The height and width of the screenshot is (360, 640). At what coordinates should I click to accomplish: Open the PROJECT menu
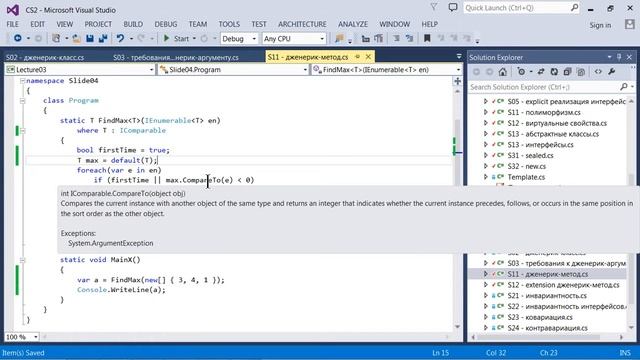[98, 24]
